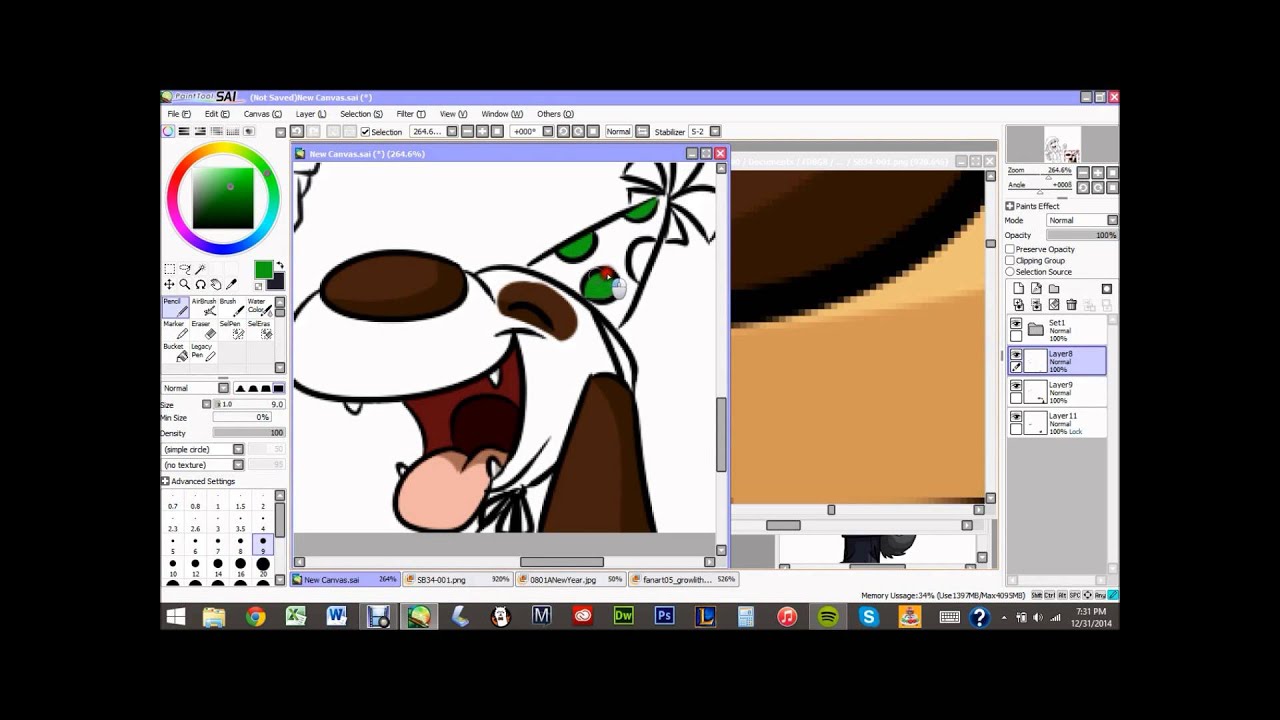
Task: Expand Advanced Settings
Action: (165, 481)
